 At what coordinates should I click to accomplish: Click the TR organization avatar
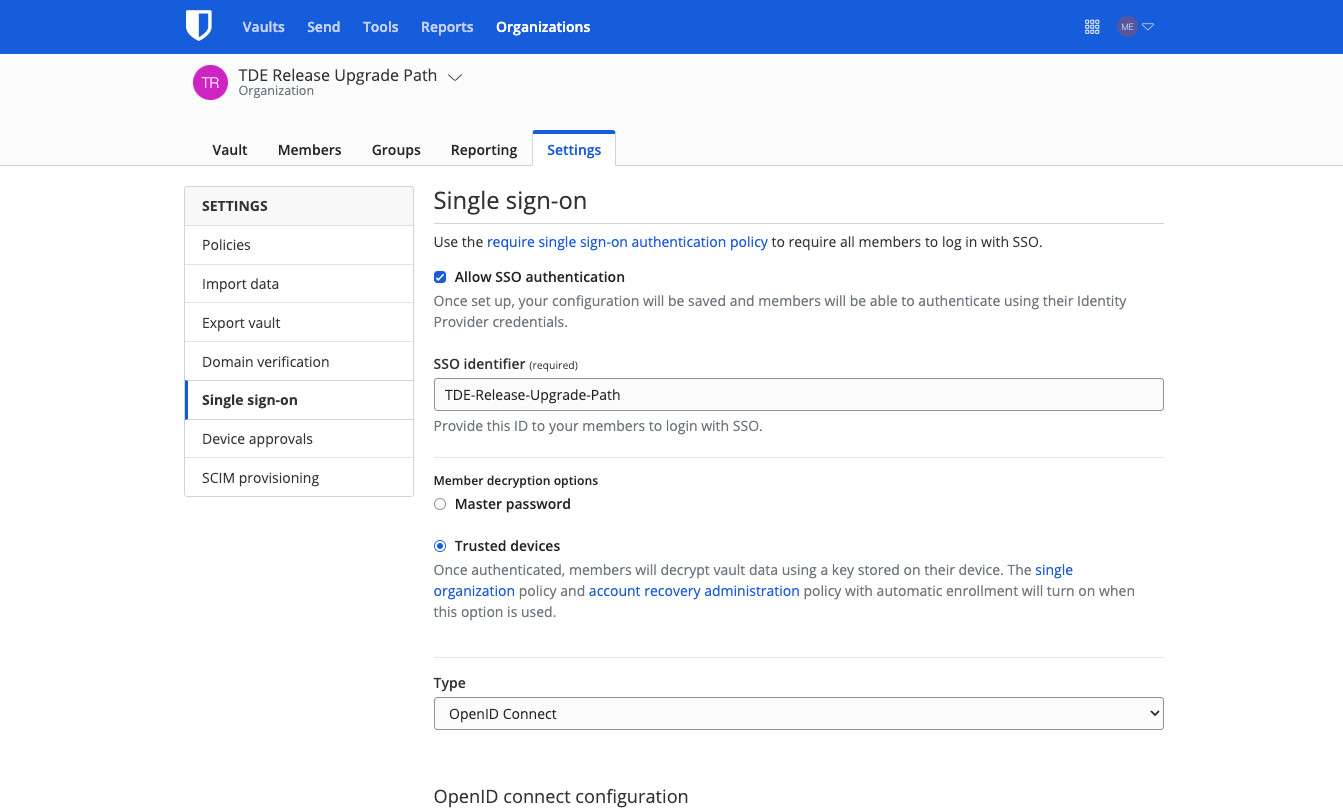point(209,82)
